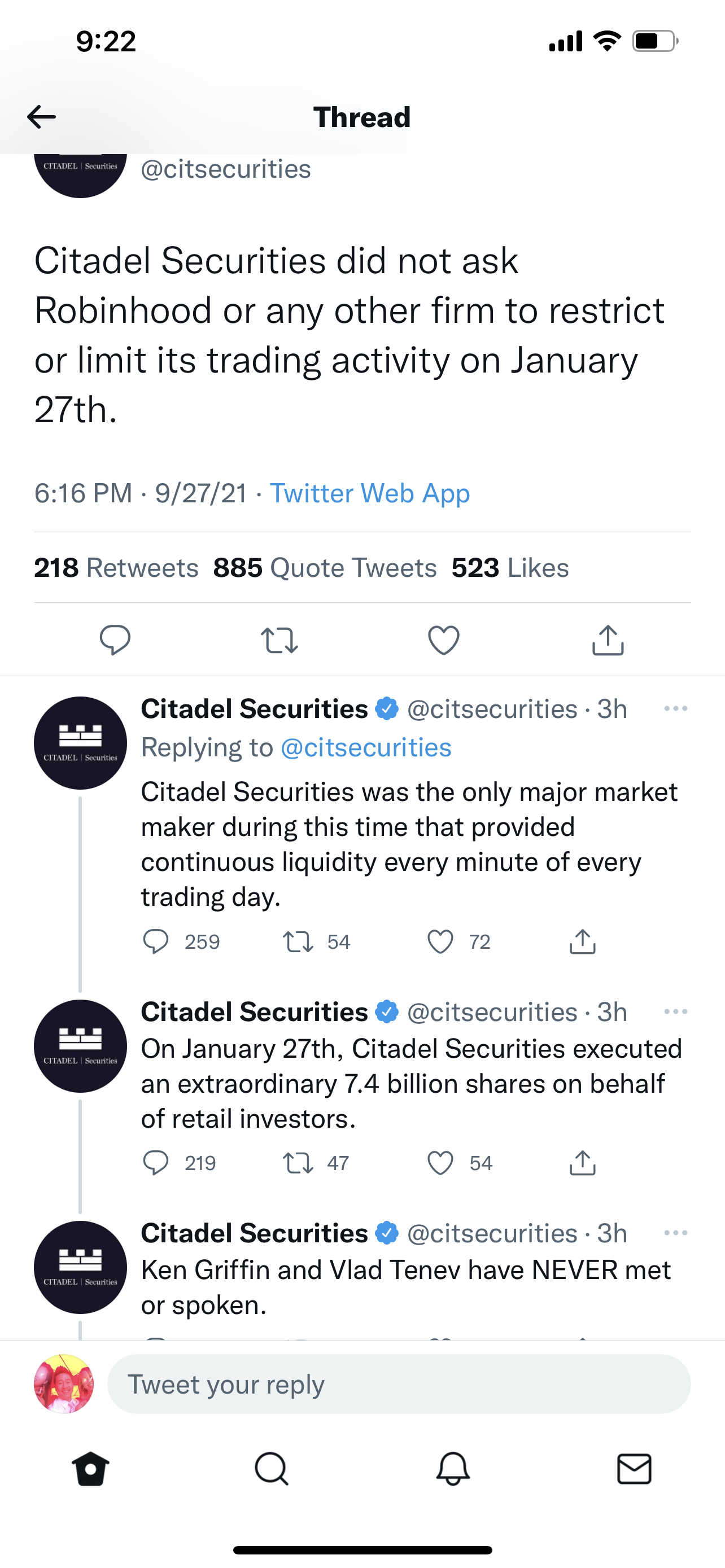Retweet the continuous liquidity reply

click(298, 941)
